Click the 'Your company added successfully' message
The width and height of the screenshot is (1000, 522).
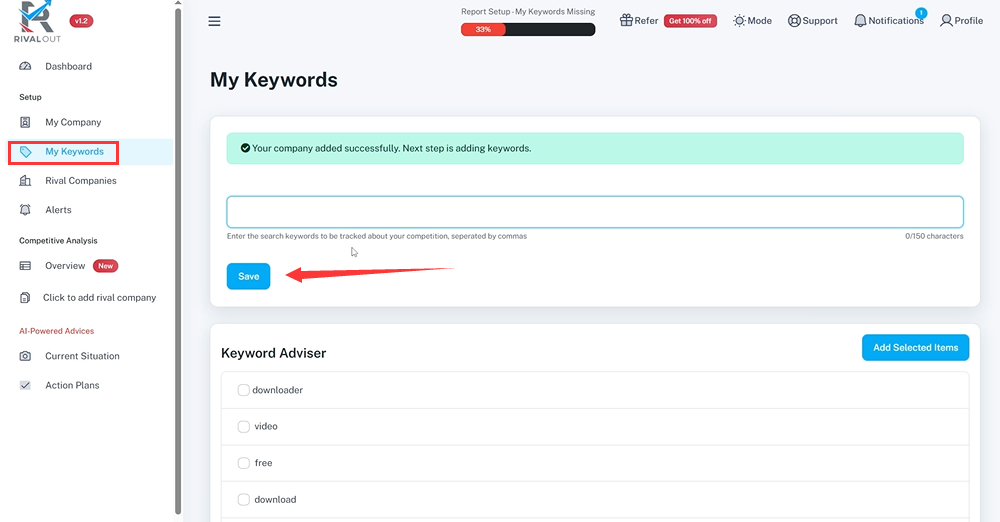[392, 148]
